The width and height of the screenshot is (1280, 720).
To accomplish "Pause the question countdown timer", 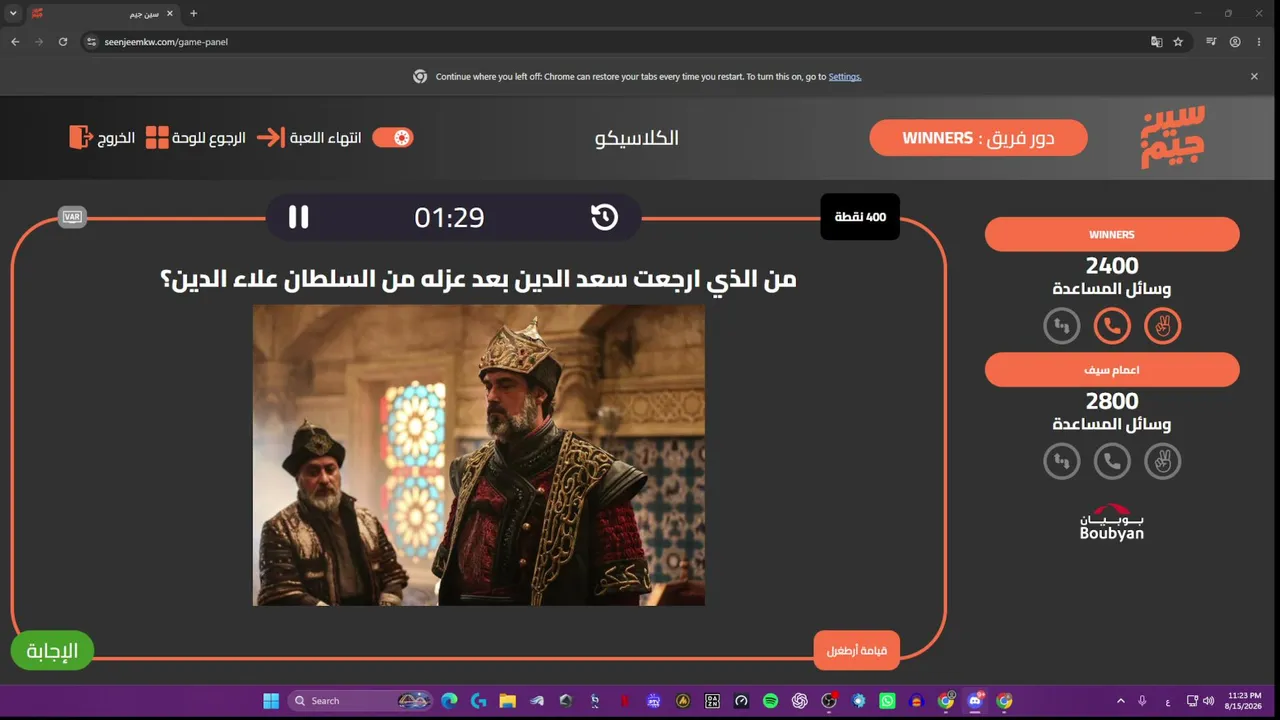I will (298, 217).
